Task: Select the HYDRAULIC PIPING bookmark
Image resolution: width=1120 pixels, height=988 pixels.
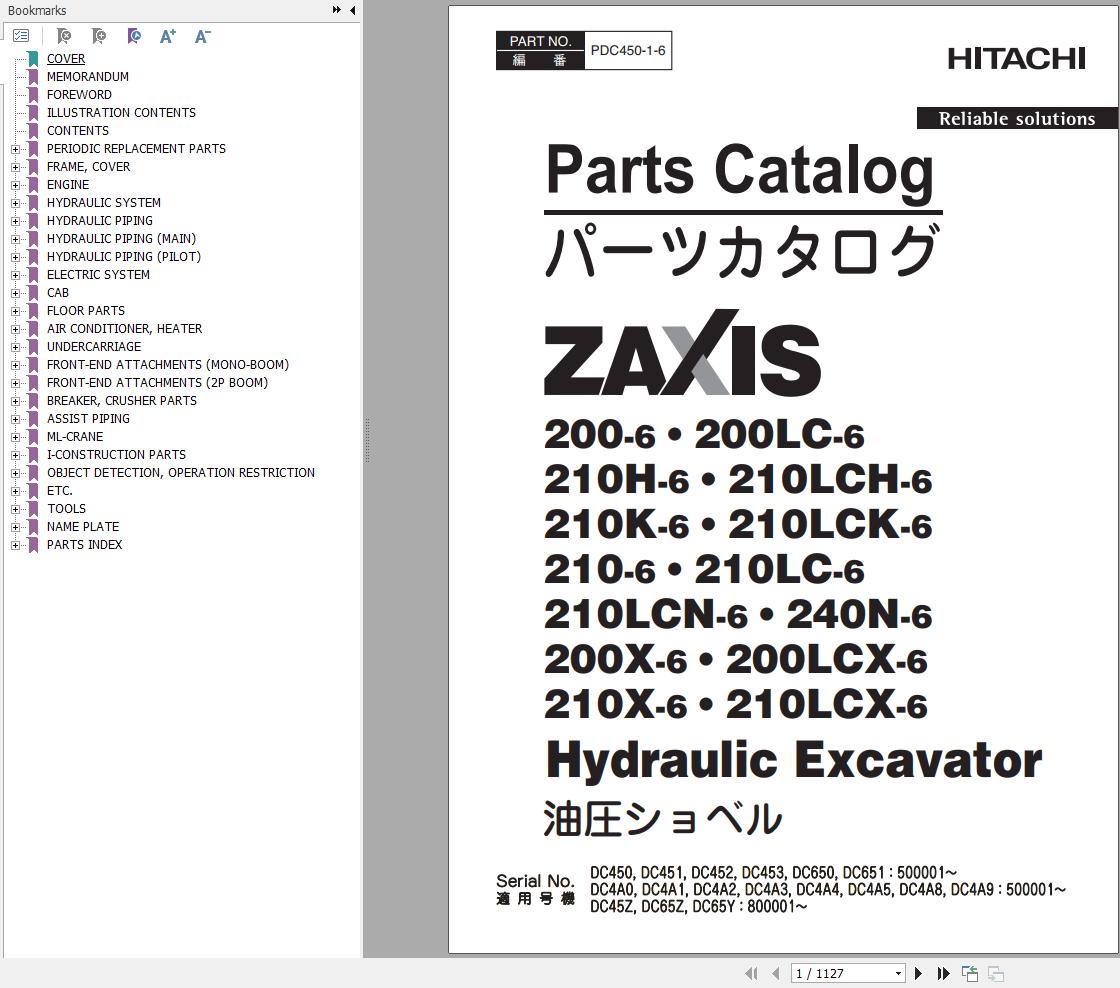Action: click(x=100, y=221)
